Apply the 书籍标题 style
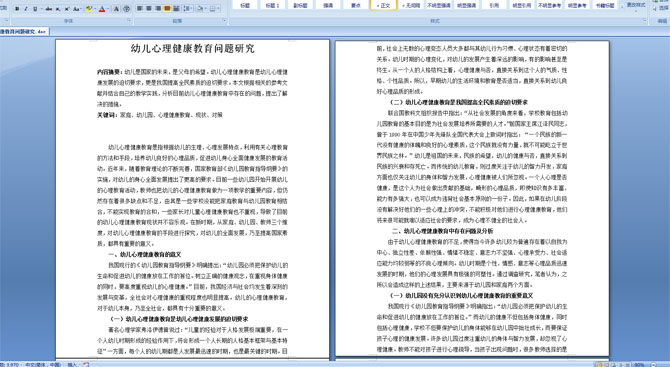 (x=605, y=5)
